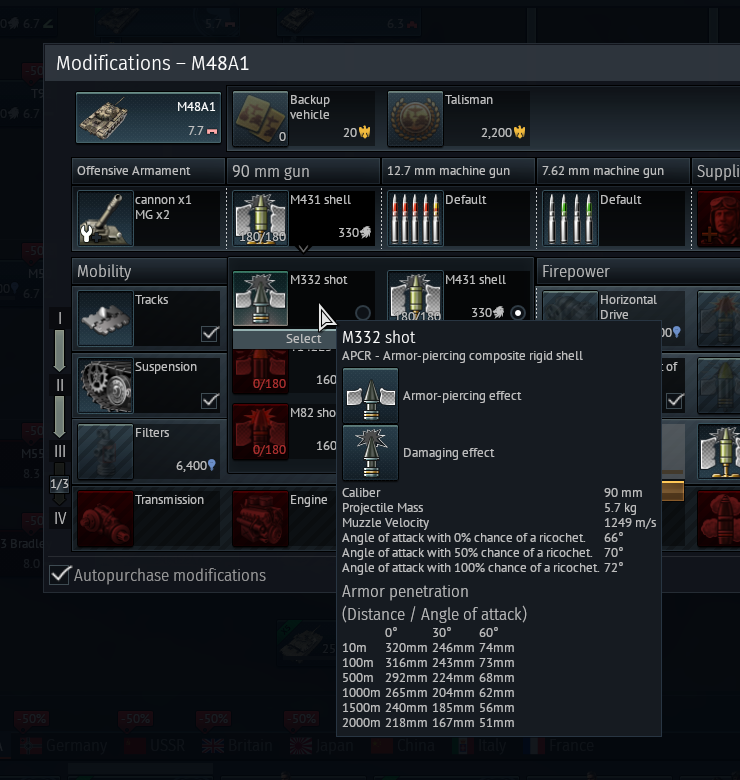Click the Filters 6,400 research cost
Viewport: 740px width, 780px height.
tap(196, 466)
